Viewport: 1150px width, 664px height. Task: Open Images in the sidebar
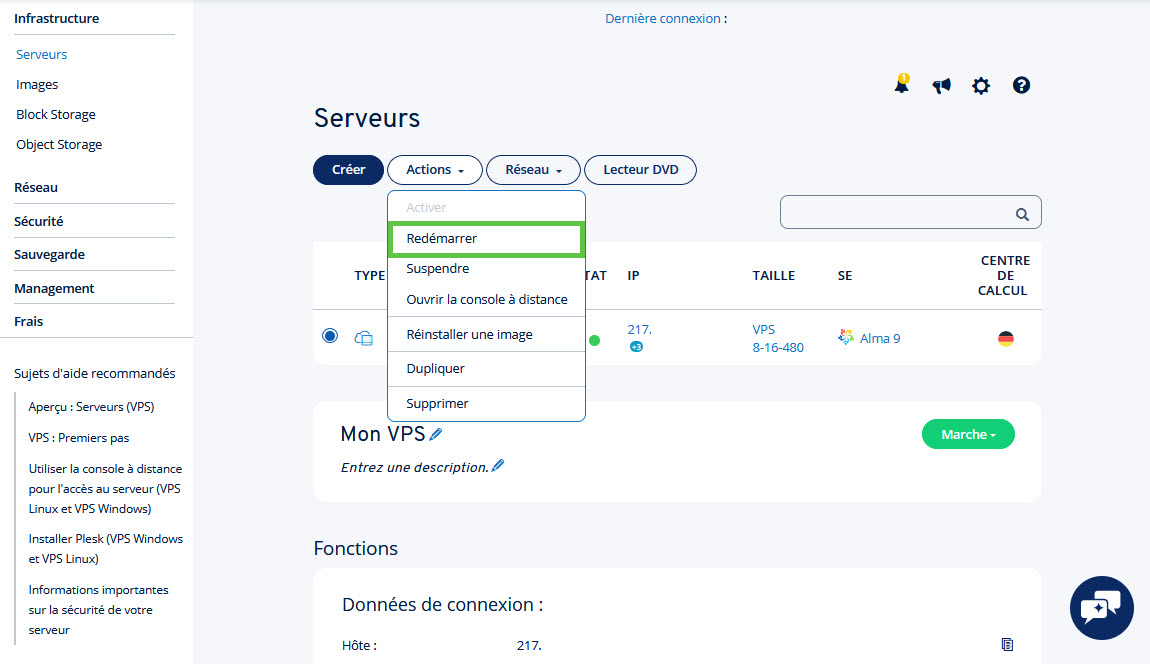[37, 84]
